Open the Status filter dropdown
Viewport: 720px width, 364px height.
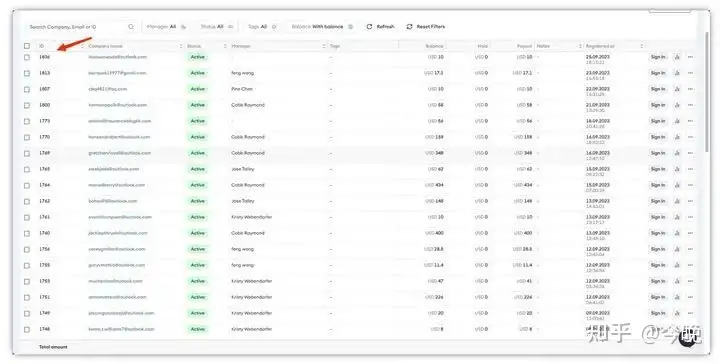click(217, 27)
